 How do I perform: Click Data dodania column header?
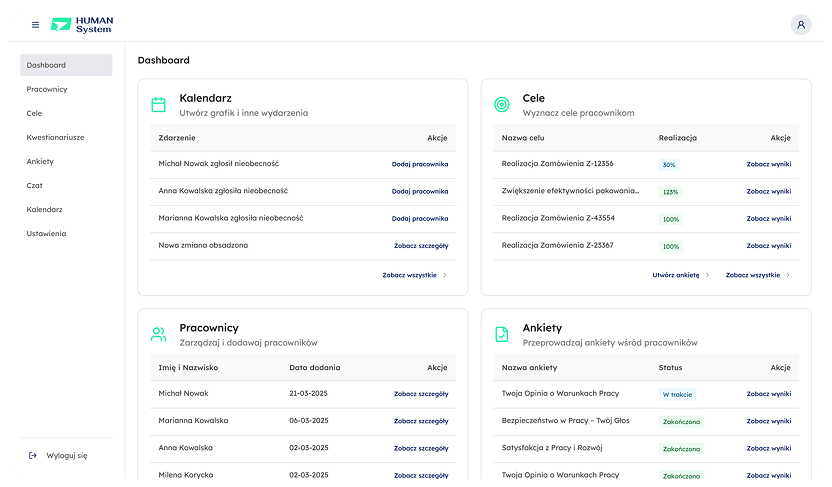click(x=315, y=367)
